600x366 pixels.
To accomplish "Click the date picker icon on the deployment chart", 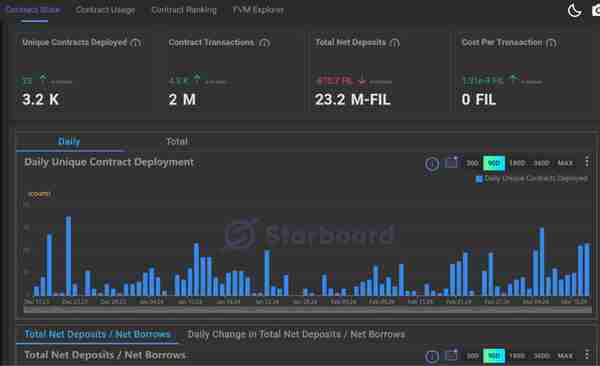I will coord(452,162).
